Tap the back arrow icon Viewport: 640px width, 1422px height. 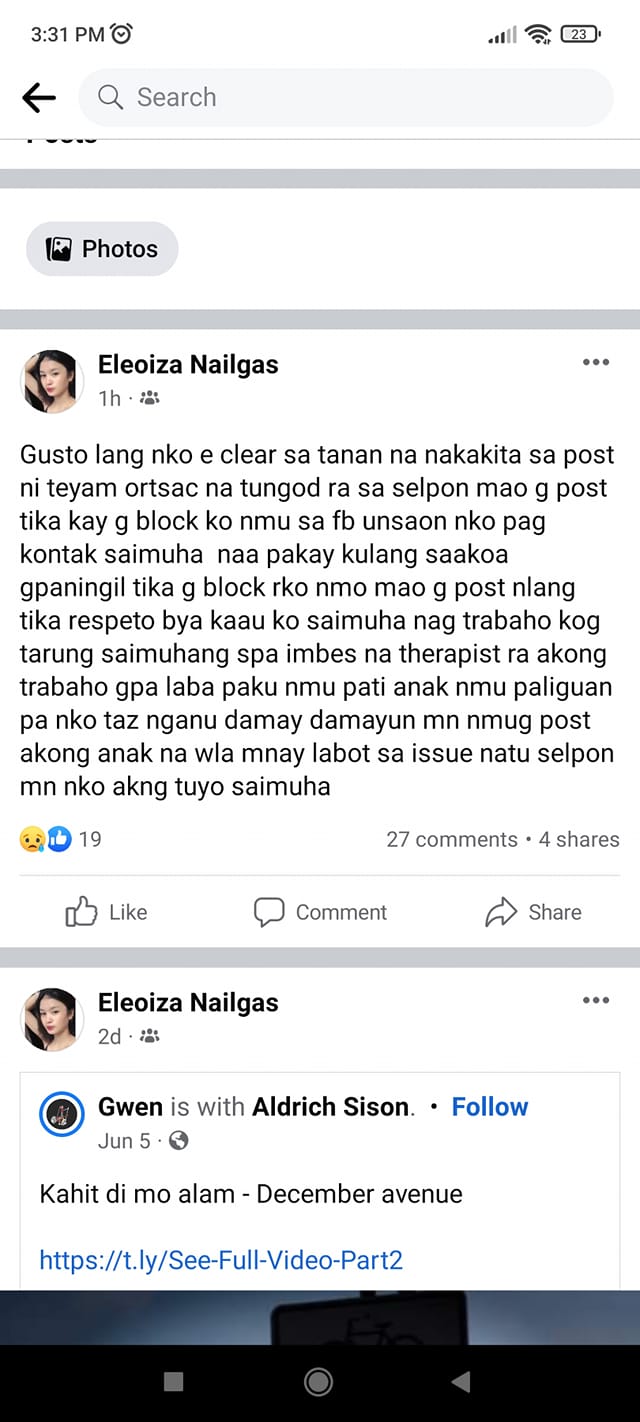[39, 97]
